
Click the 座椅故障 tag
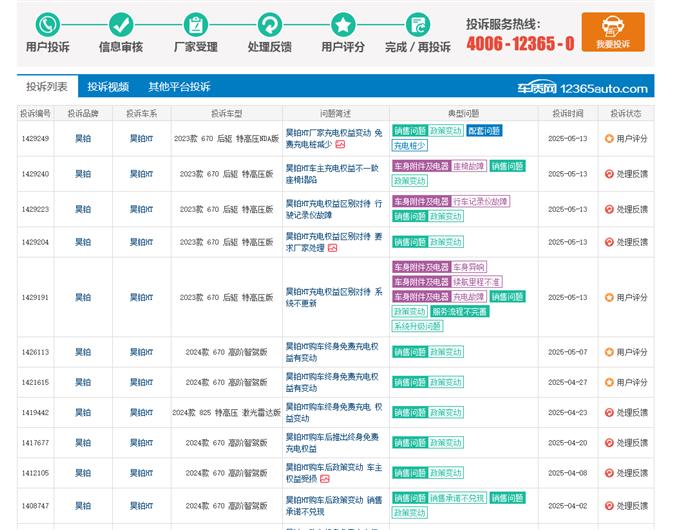(x=469, y=166)
